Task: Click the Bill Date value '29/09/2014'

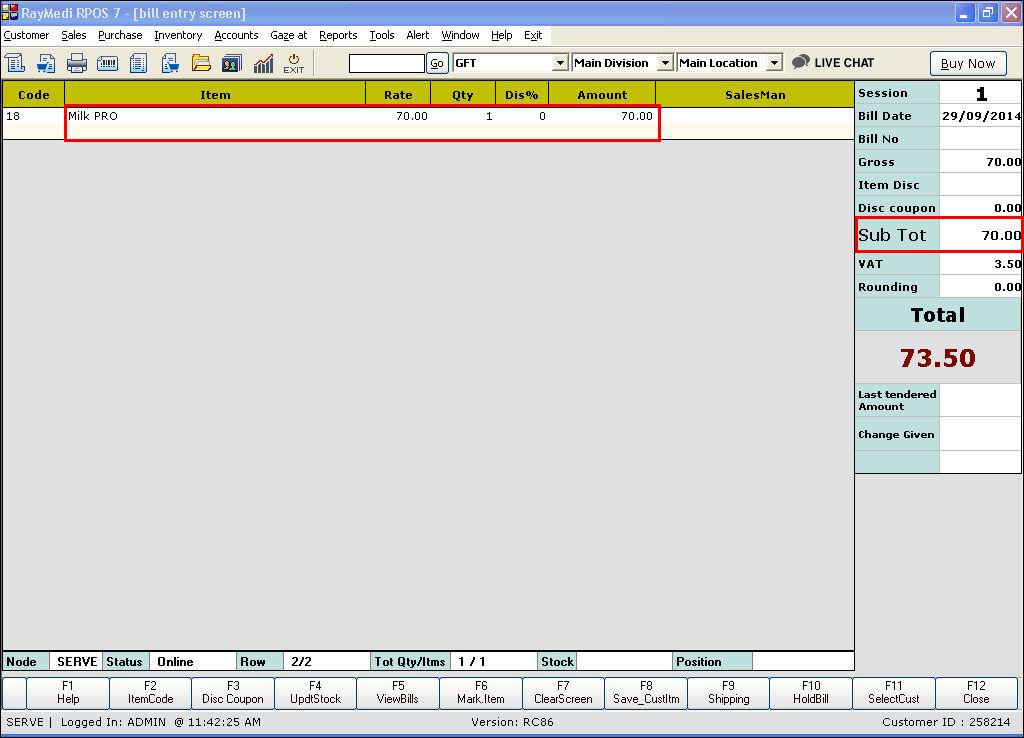Action: (981, 116)
